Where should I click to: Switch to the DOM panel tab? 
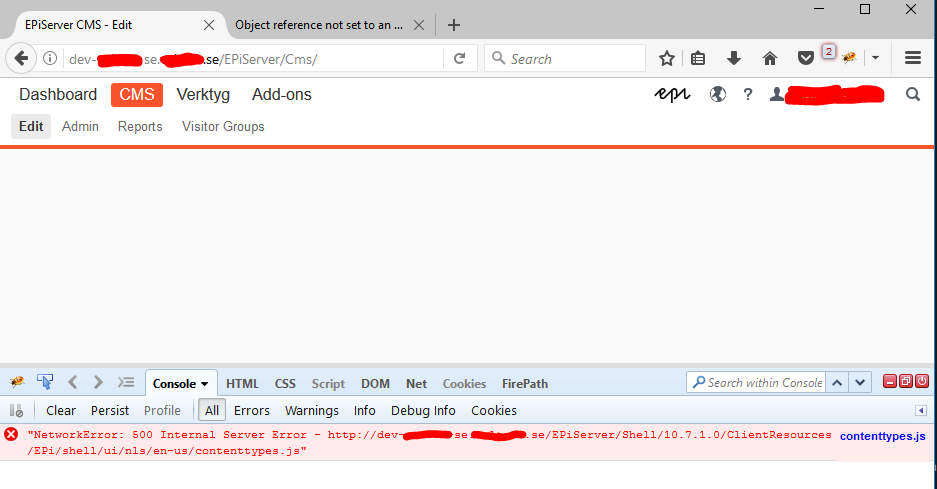pos(375,384)
